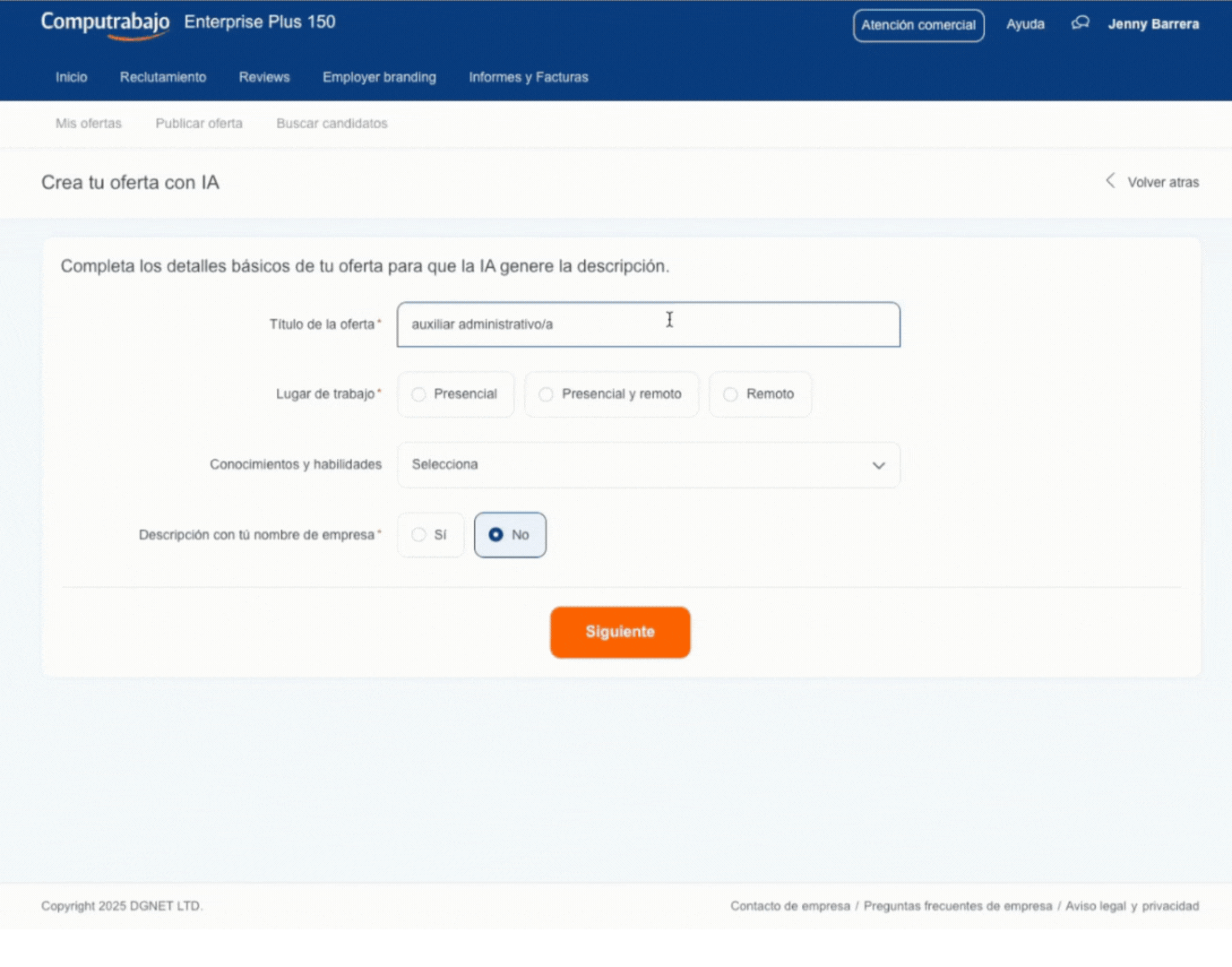Click the Ayuda link

(x=1025, y=24)
